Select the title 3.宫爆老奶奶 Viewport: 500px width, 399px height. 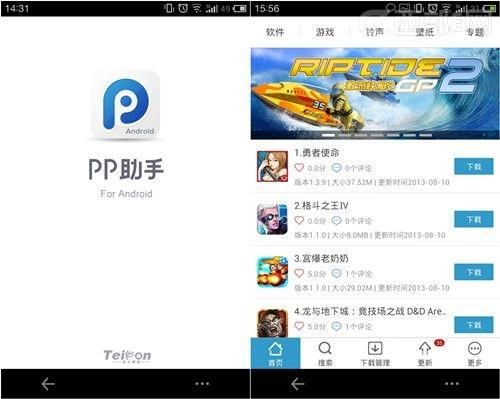321,258
